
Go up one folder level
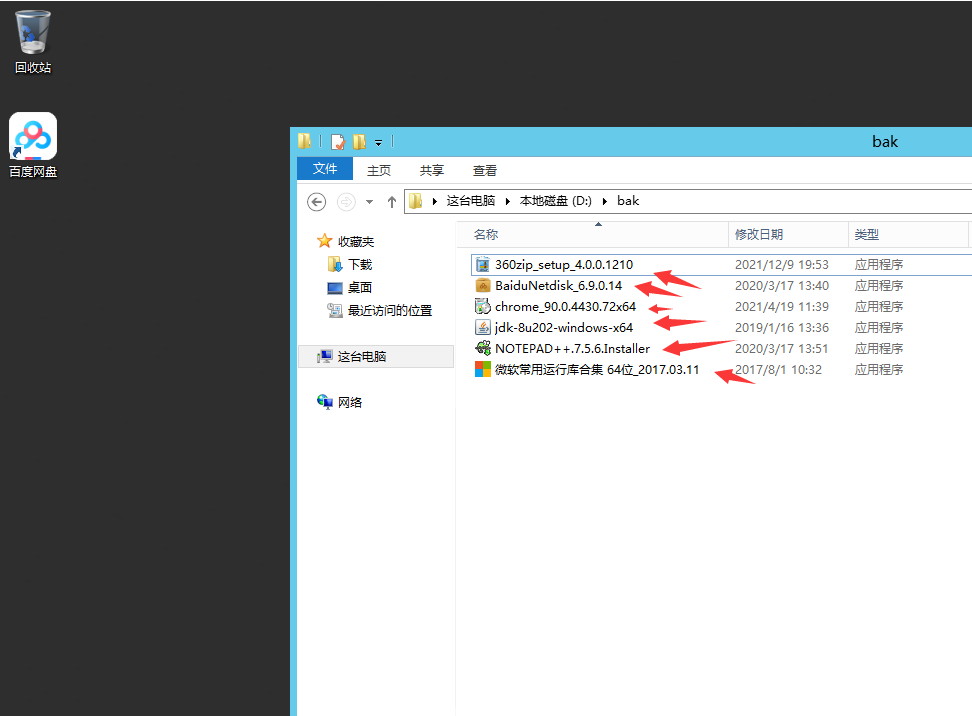391,202
